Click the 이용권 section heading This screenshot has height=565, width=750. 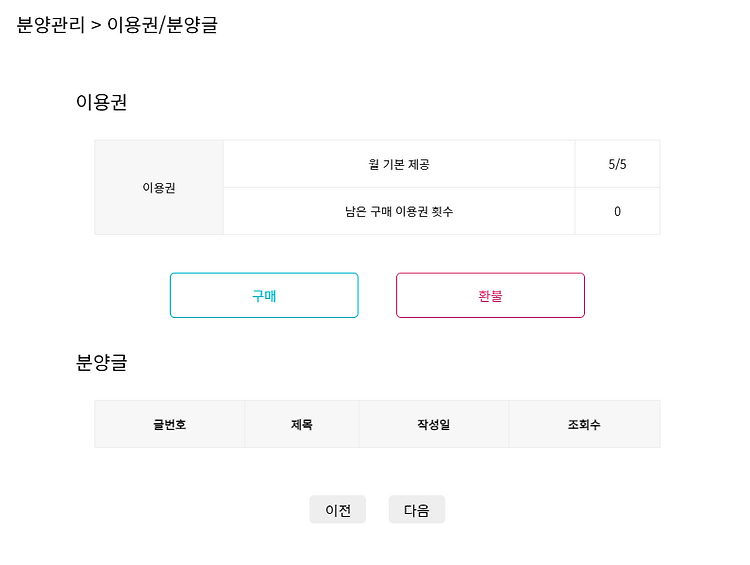click(x=101, y=102)
